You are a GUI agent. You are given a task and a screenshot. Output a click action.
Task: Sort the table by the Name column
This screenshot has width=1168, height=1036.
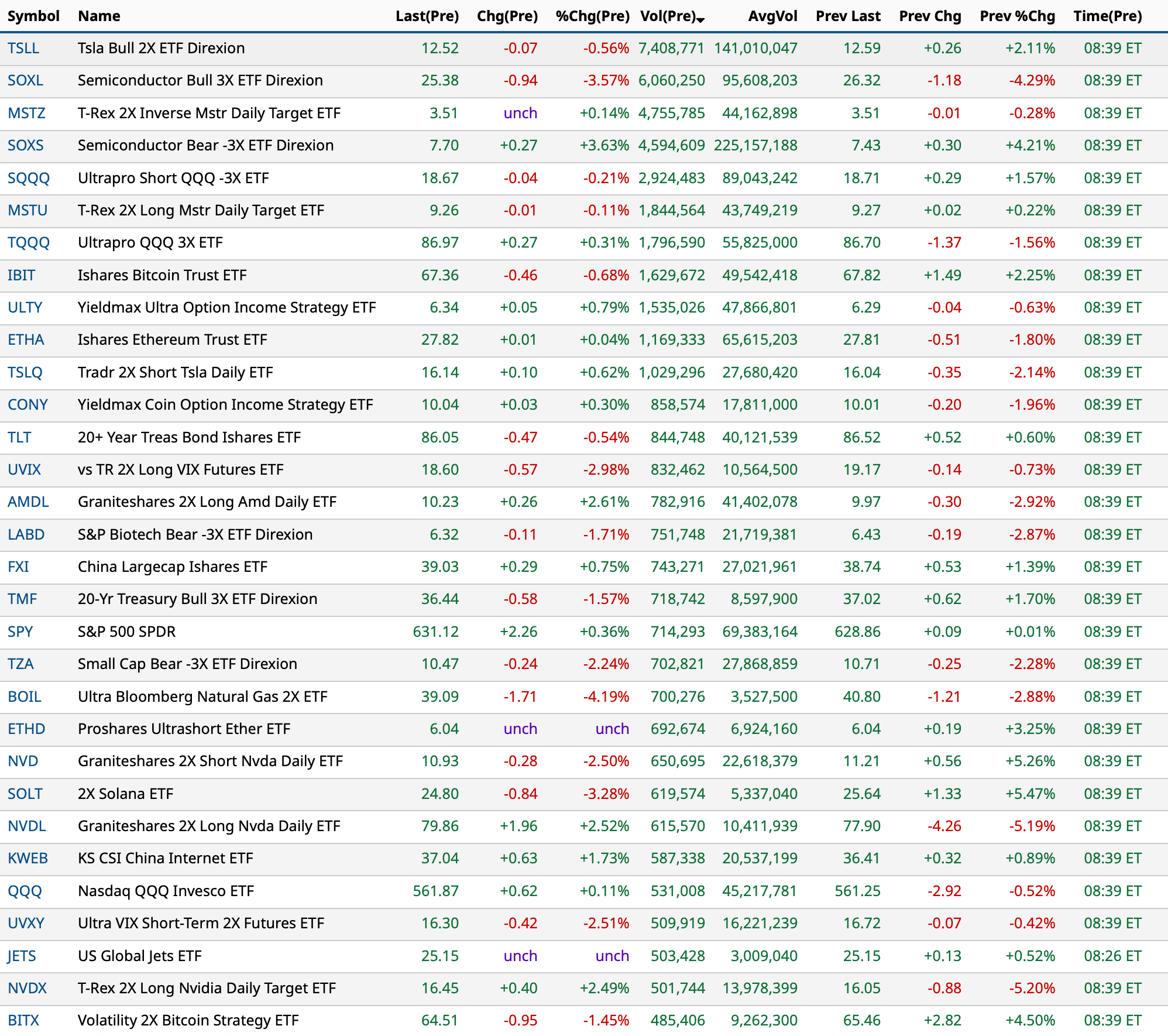click(98, 16)
